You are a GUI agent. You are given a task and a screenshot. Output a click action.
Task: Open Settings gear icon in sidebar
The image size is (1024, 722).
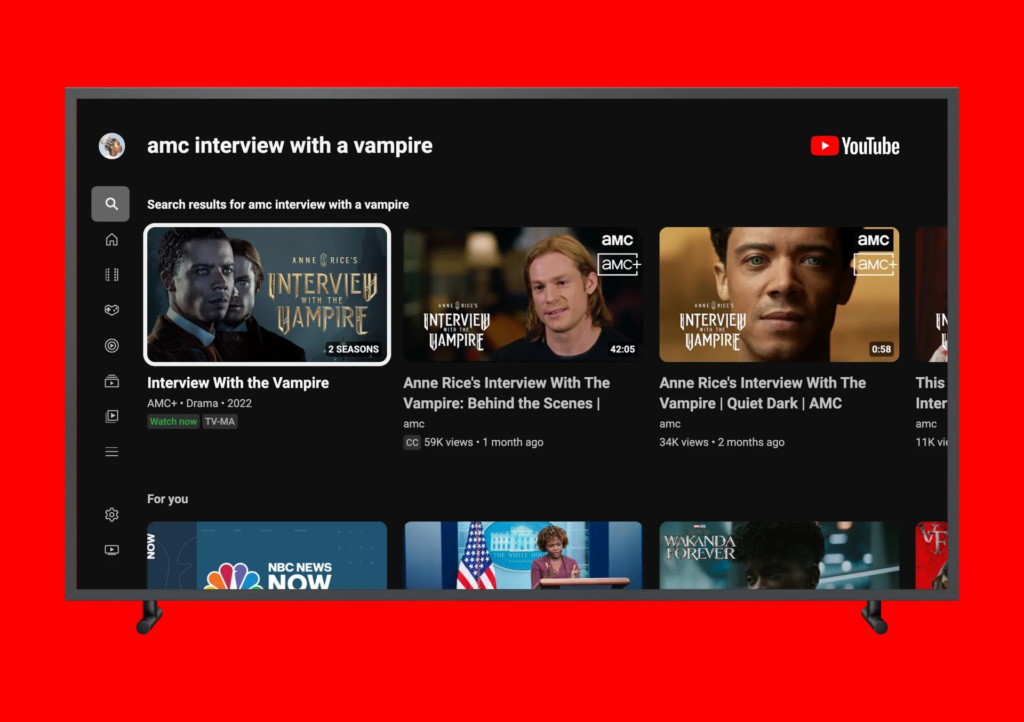[112, 514]
